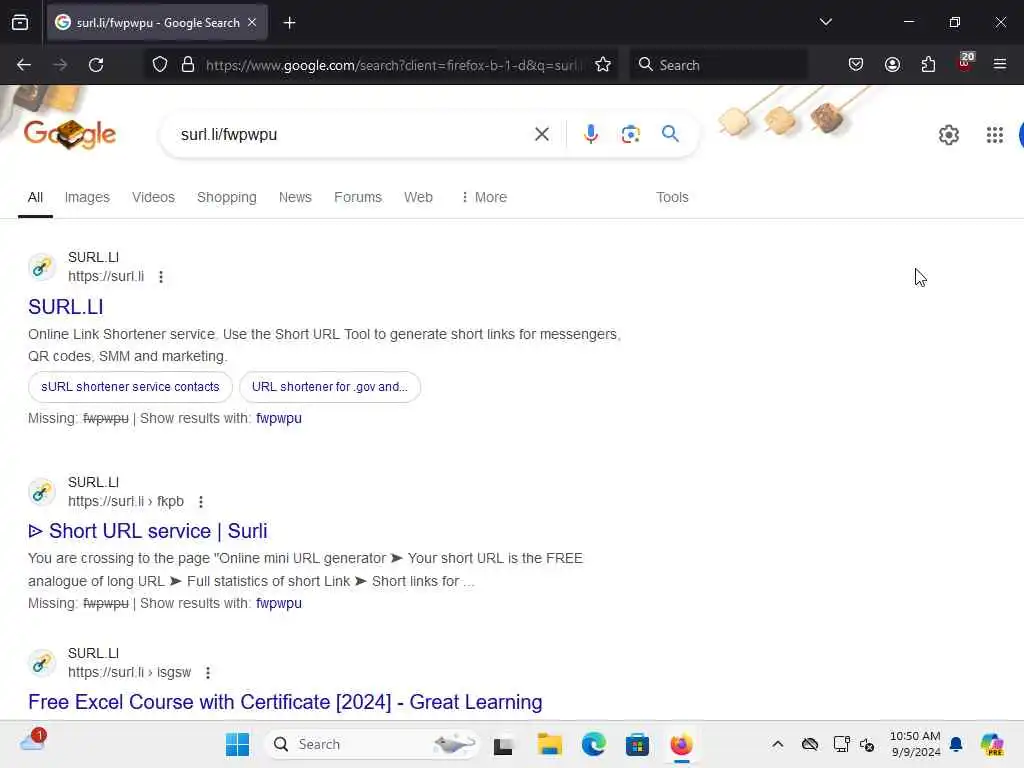Screen dimensions: 1024x768
Task: Open Microsoft Store from taskbar
Action: tap(637, 744)
